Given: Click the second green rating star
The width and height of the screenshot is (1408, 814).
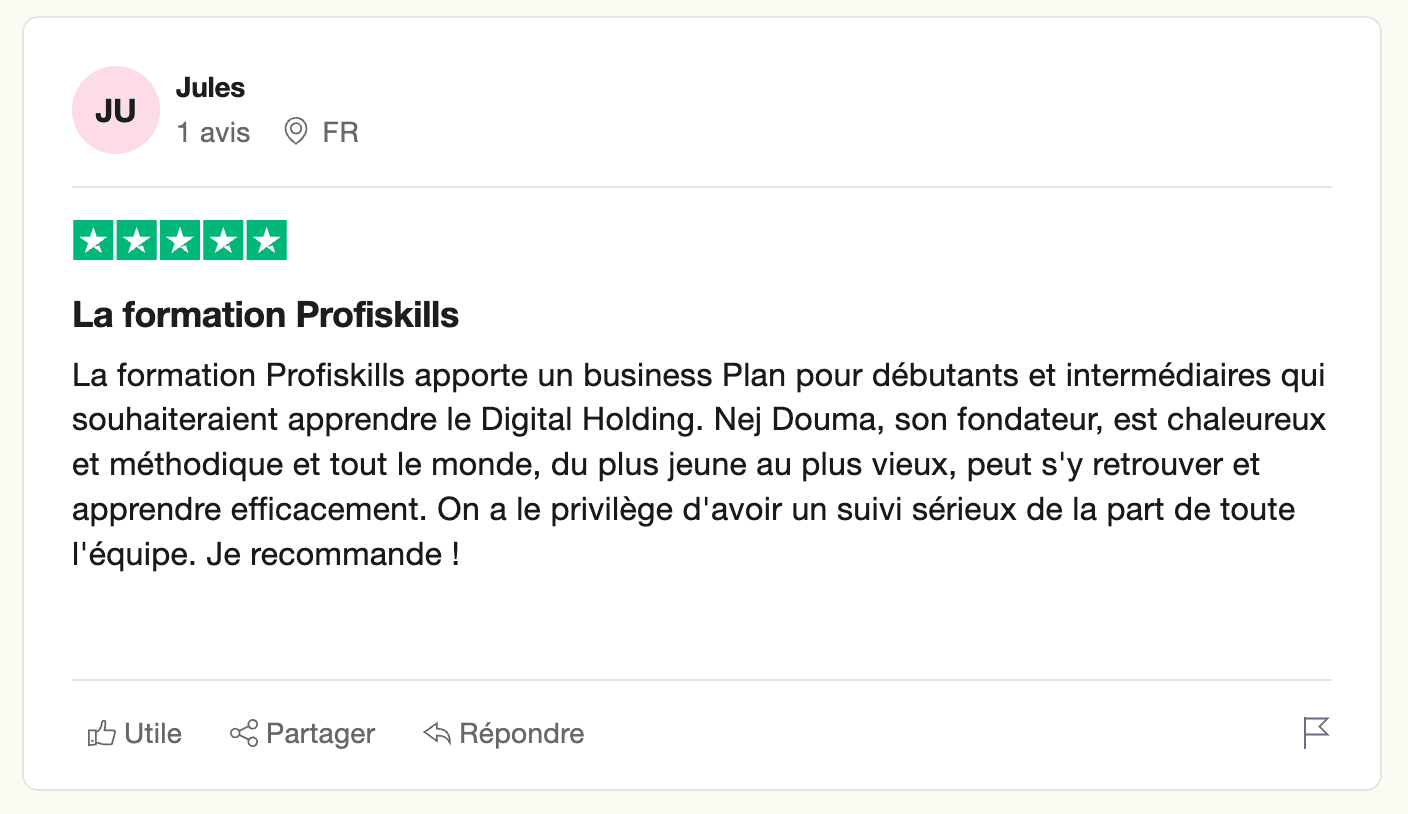Looking at the screenshot, I should click(136, 240).
